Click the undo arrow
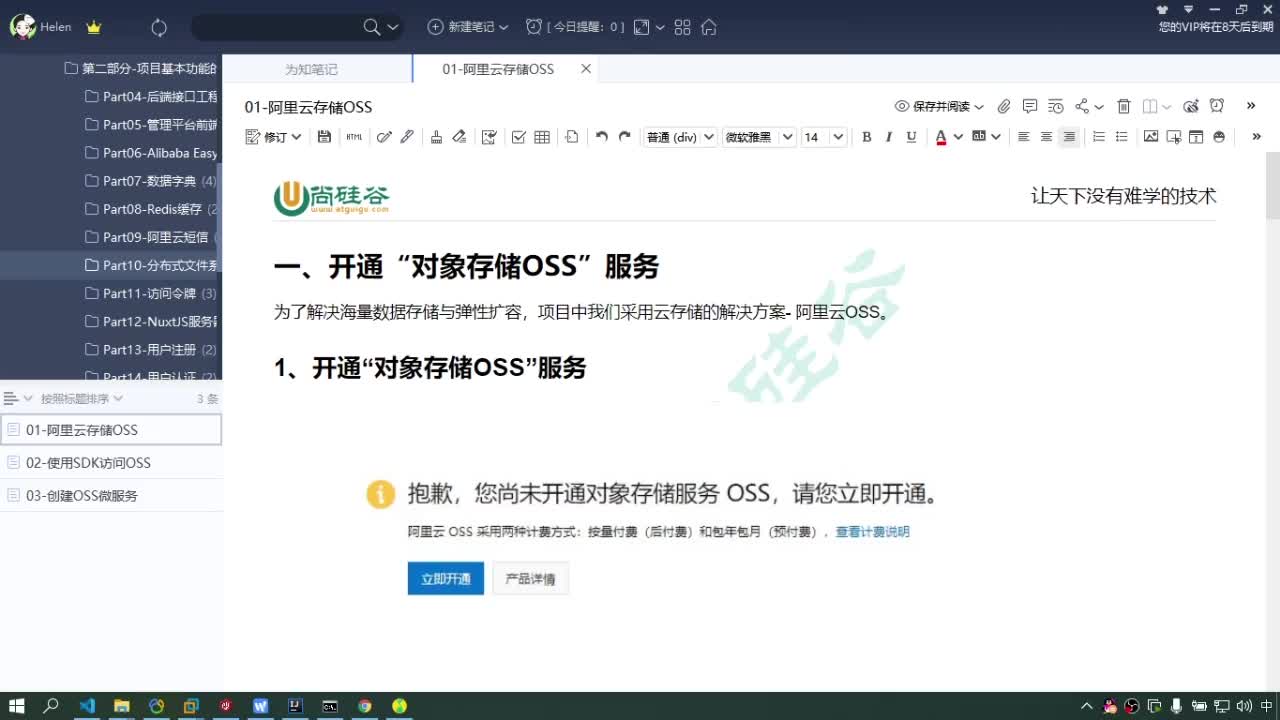 pos(601,137)
